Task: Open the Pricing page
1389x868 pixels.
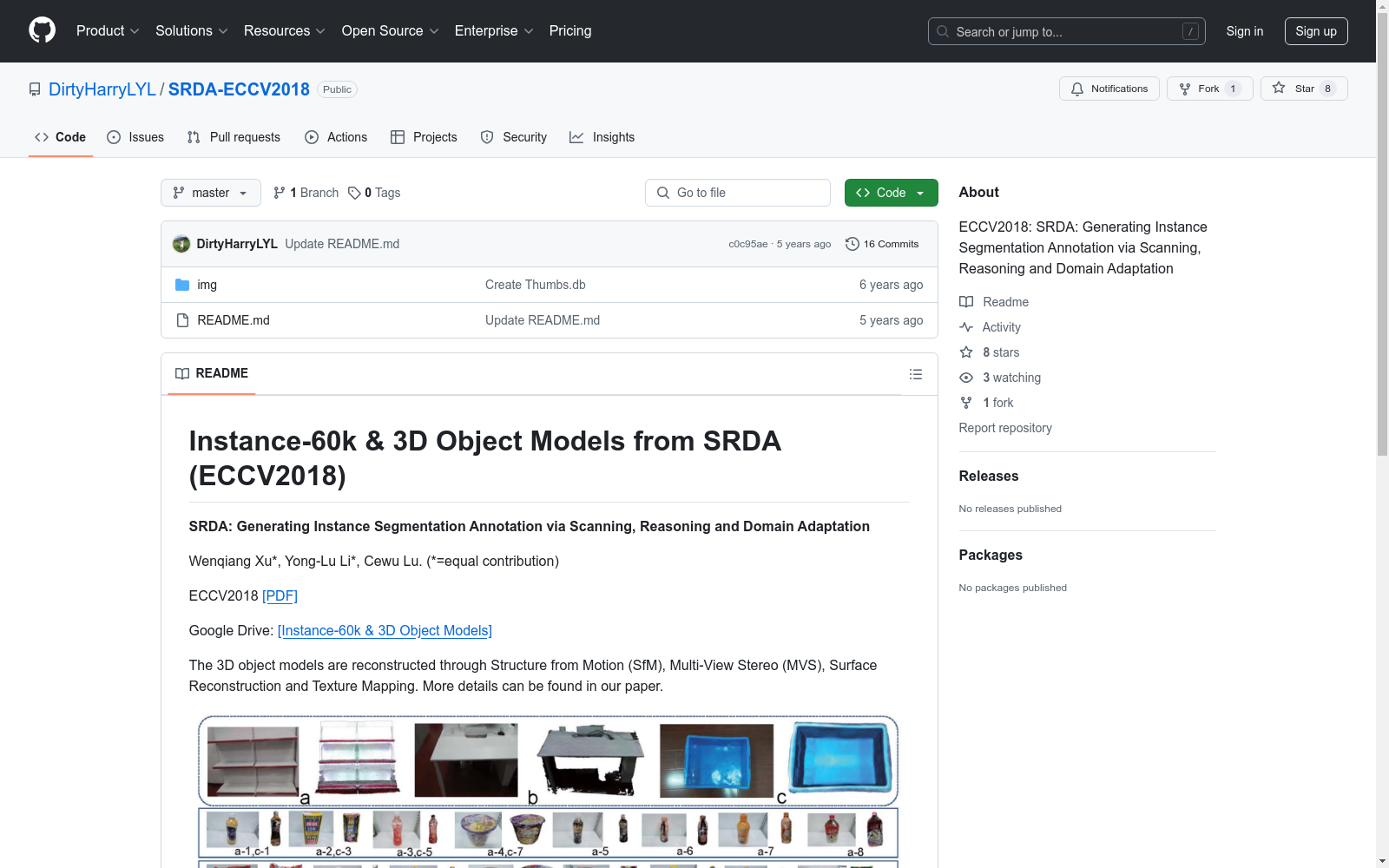Action: pos(570,31)
